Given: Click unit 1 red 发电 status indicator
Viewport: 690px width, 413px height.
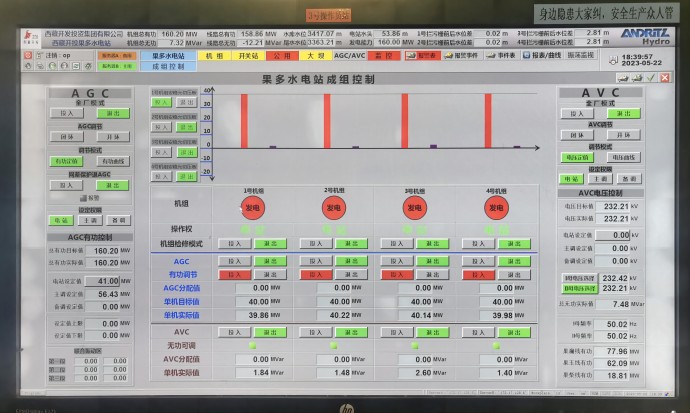Looking at the screenshot, I should pos(253,208).
